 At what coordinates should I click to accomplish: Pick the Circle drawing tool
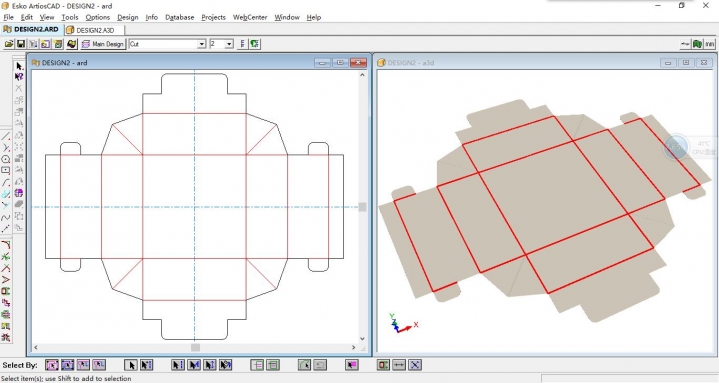pos(6,159)
